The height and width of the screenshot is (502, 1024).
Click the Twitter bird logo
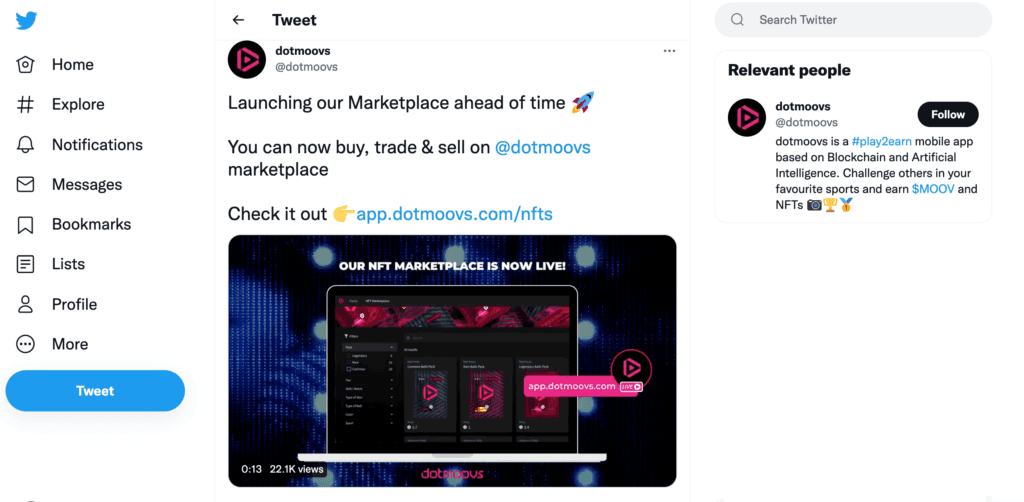26,20
